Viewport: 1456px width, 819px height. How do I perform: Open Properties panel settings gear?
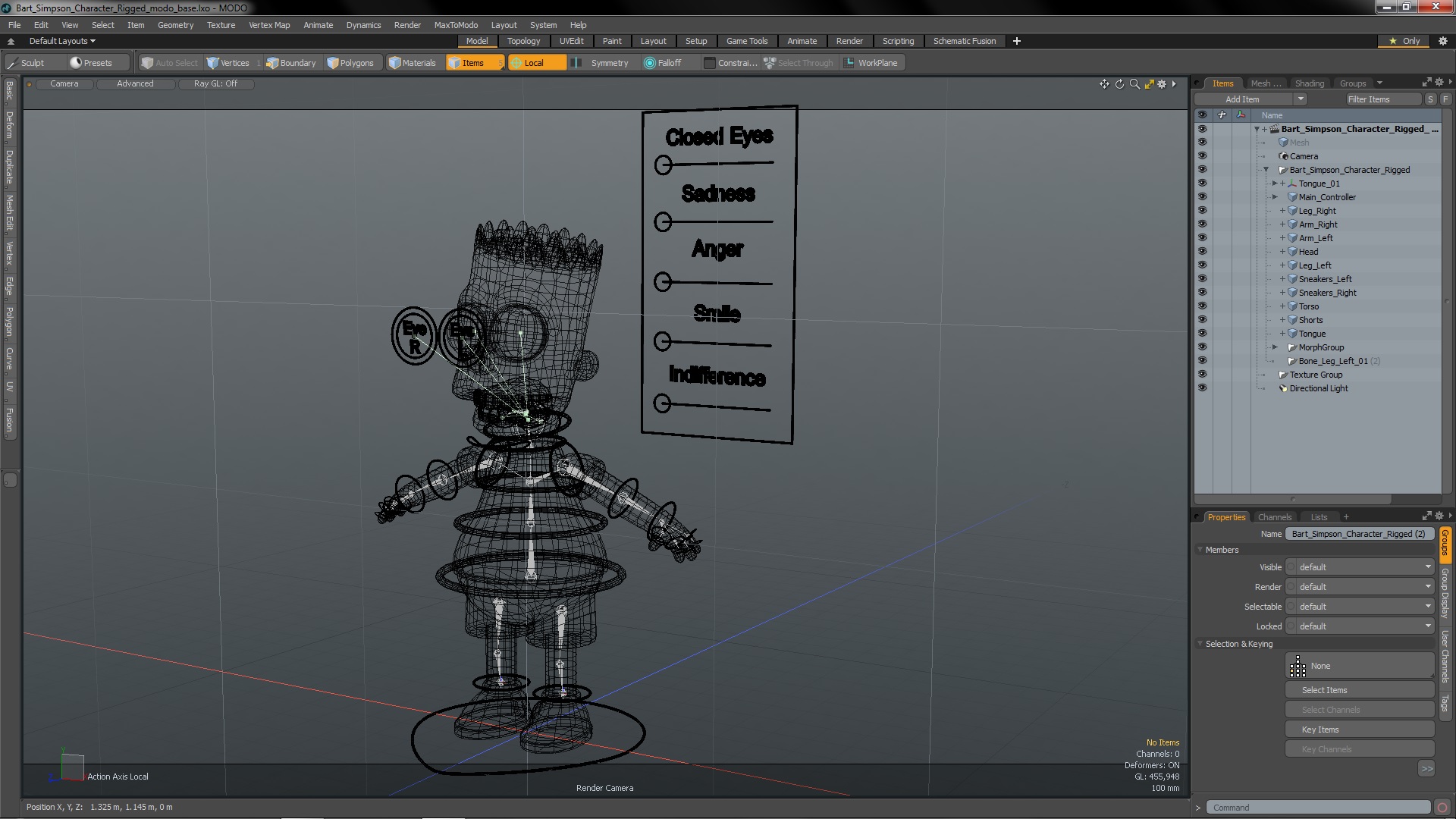(x=1439, y=516)
